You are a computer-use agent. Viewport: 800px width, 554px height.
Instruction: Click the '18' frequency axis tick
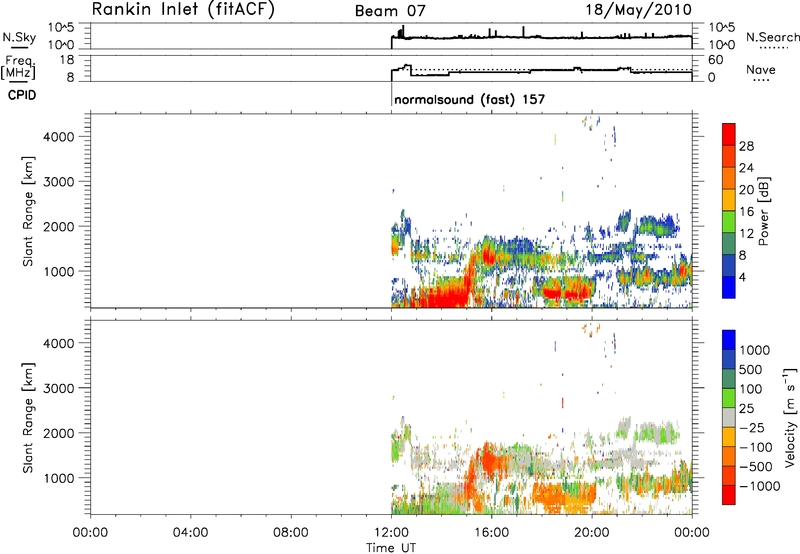click(67, 60)
